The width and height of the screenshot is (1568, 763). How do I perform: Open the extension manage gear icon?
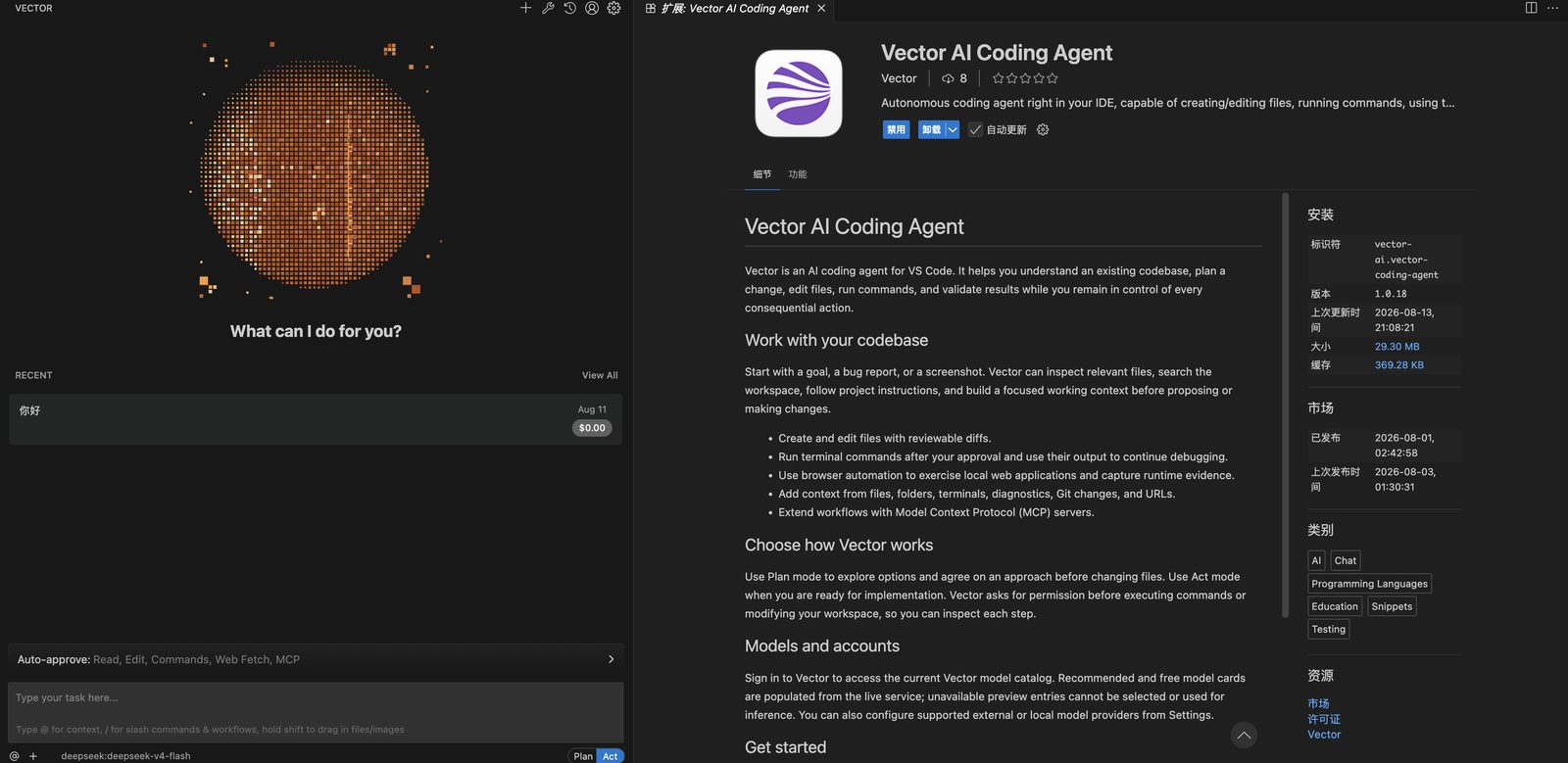click(x=1043, y=129)
